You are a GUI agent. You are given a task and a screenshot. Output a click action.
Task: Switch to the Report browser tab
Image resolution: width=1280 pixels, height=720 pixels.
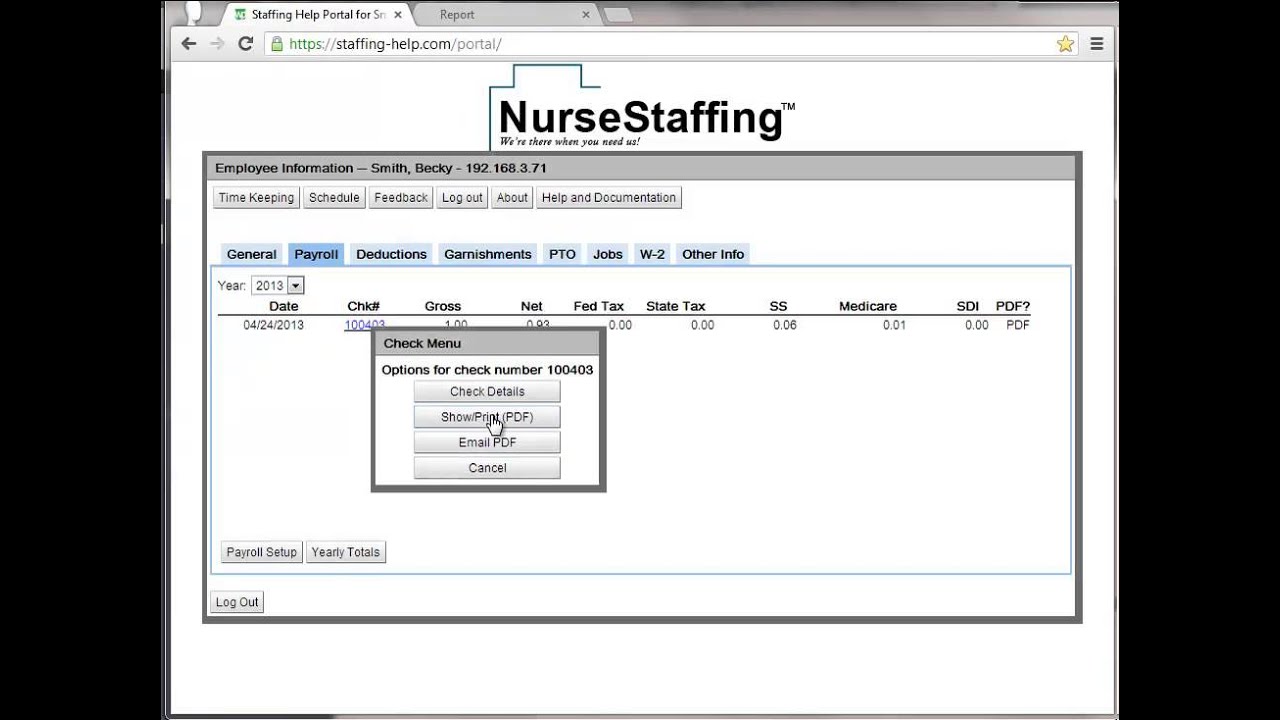[x=505, y=15]
